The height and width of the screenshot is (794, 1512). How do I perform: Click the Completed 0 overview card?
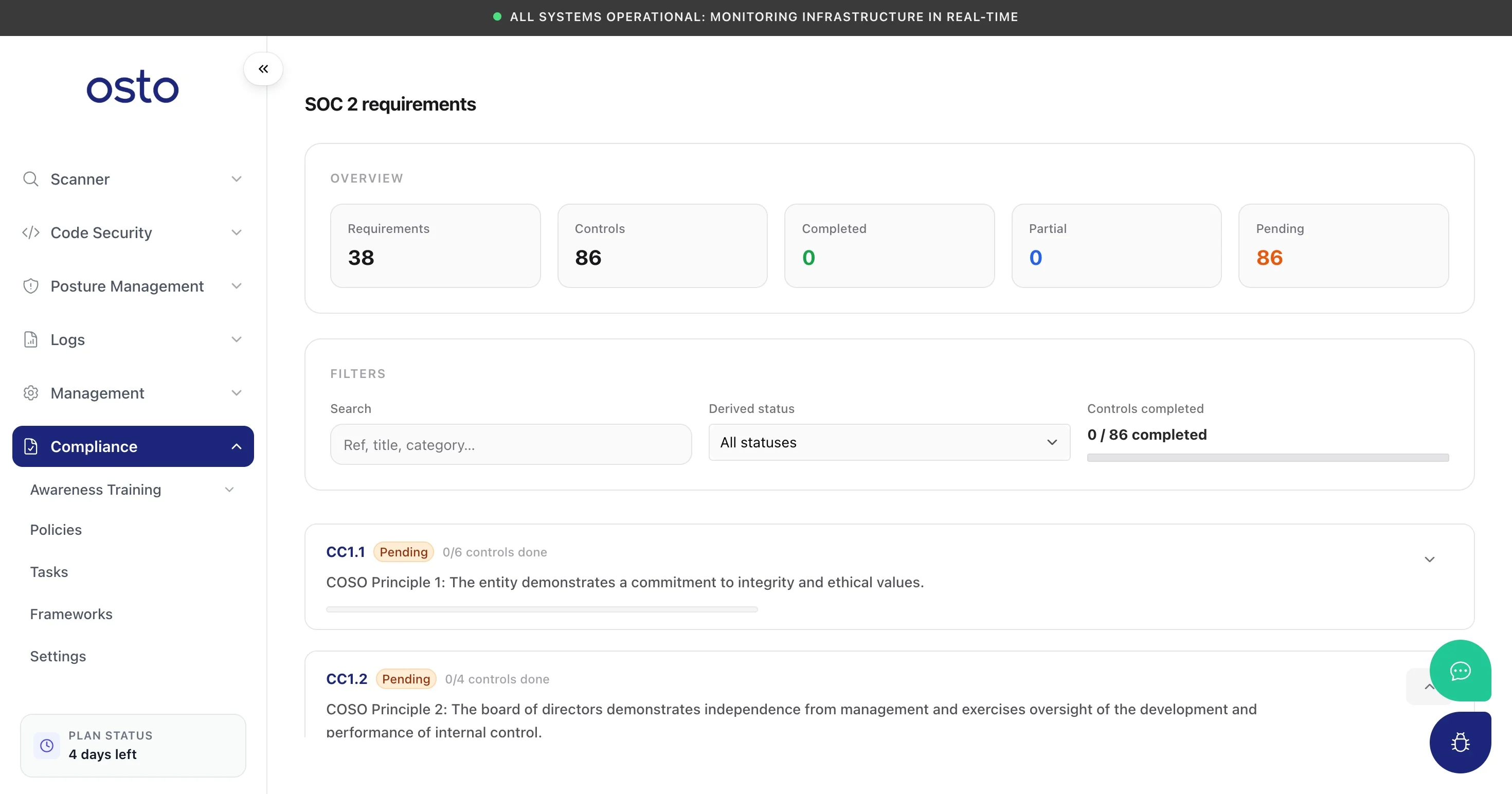889,245
